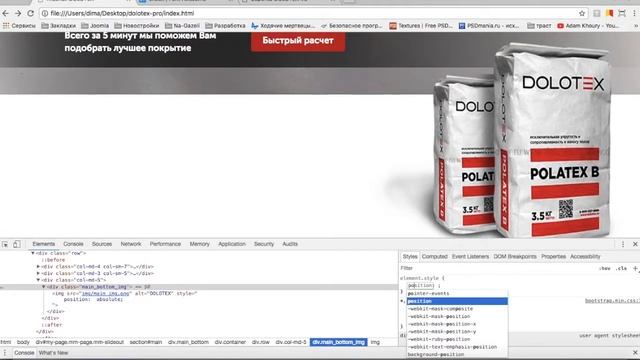Switch to the Memory tab
The image size is (640, 360).
point(199,244)
